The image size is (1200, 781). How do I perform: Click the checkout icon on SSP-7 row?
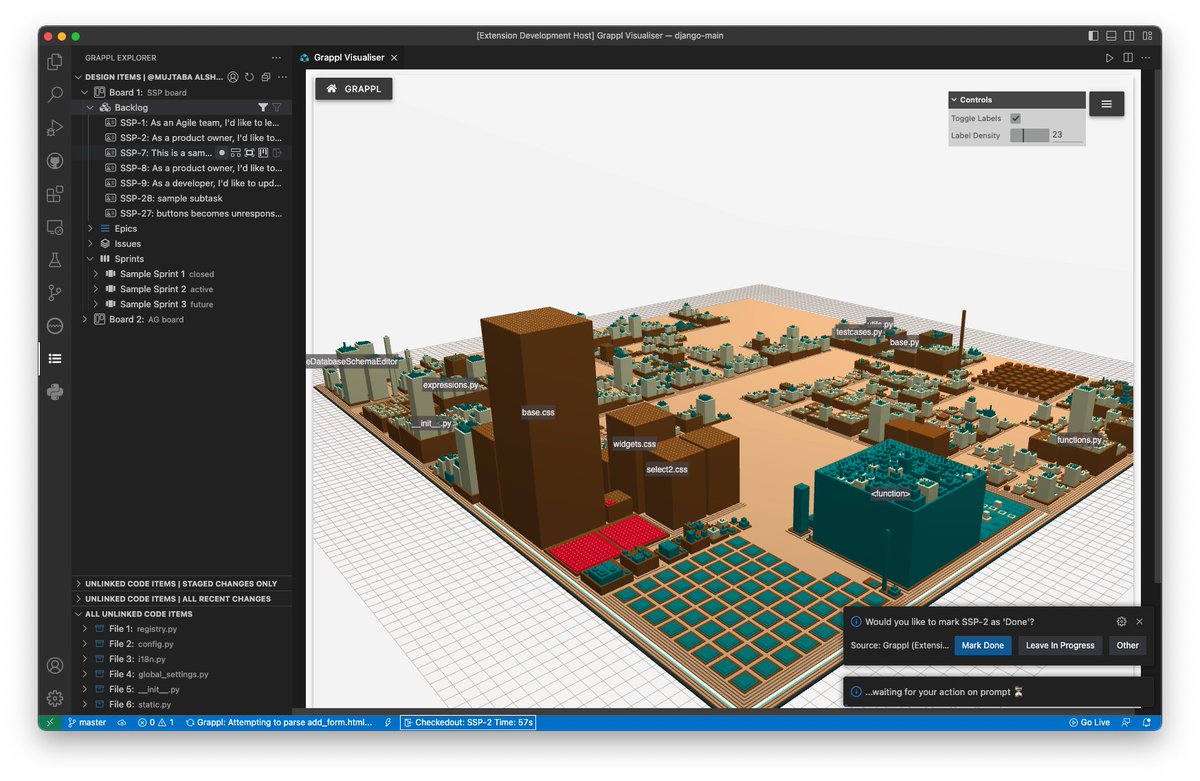[277, 153]
